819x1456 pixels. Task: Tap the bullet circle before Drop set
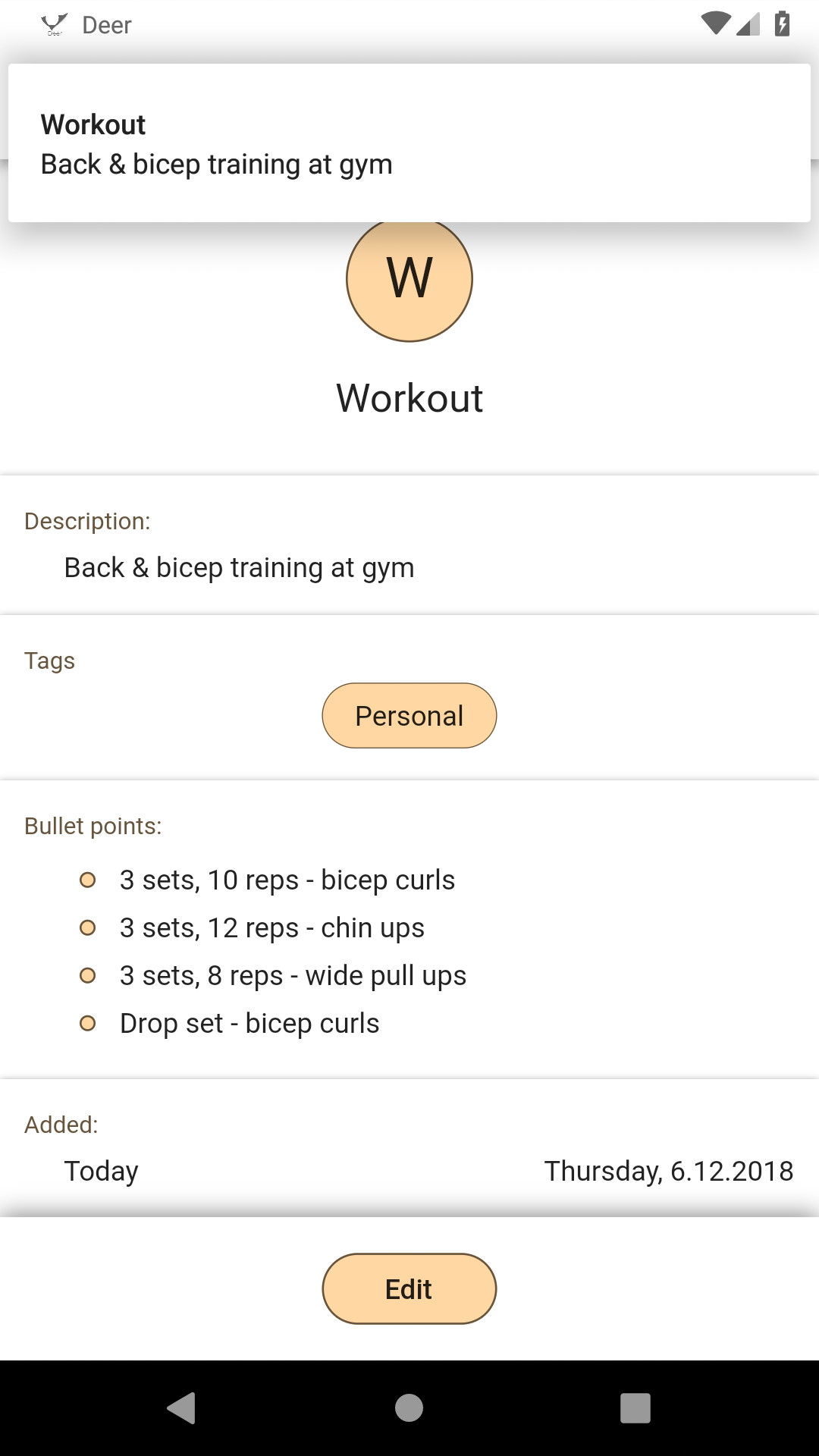point(88,1023)
